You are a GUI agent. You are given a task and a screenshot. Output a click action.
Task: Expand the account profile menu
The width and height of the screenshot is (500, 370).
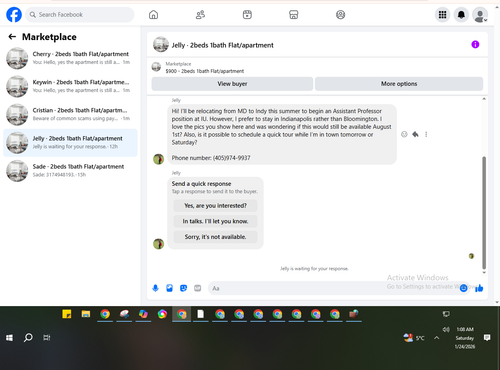pyautogui.click(x=480, y=15)
